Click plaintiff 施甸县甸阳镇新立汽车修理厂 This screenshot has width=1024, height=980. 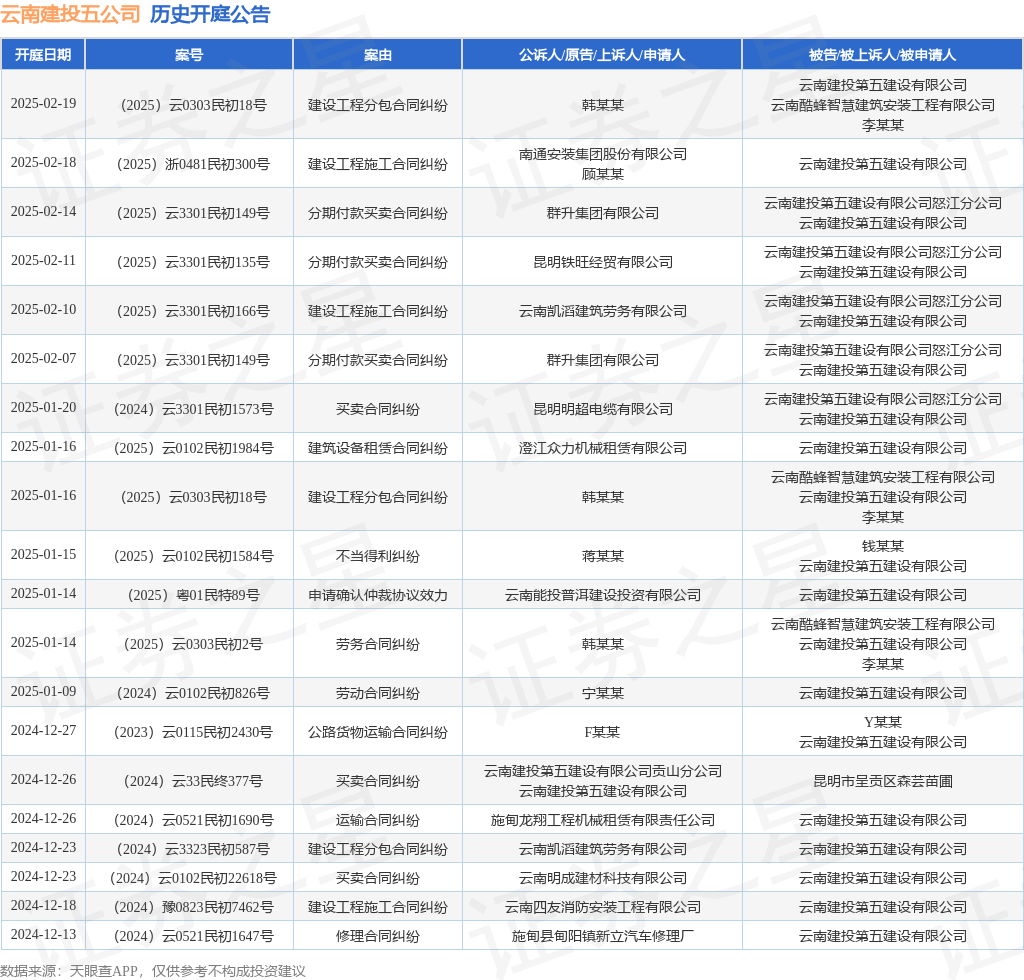click(x=602, y=936)
